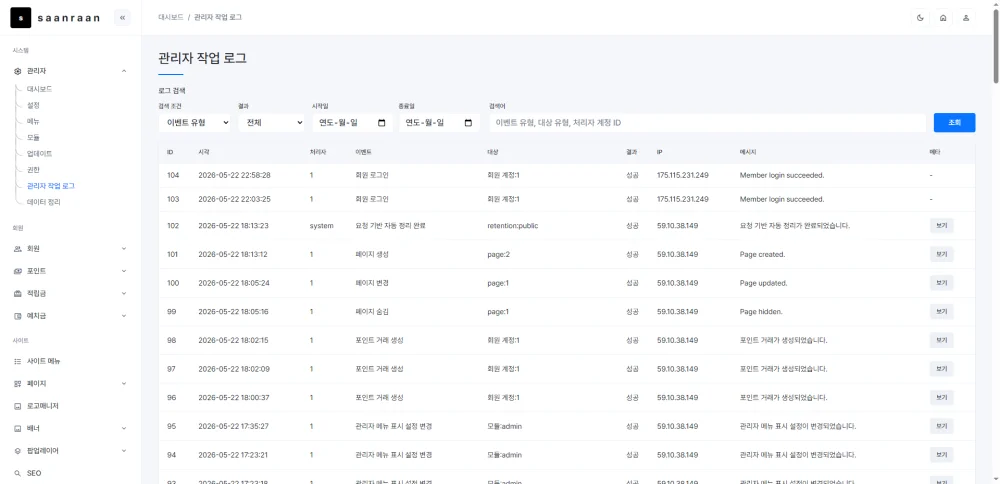Viewport: 1000px width, 484px height.
Task: Select 관리자 작업 로그 in the sidebar
Action: click(51, 186)
